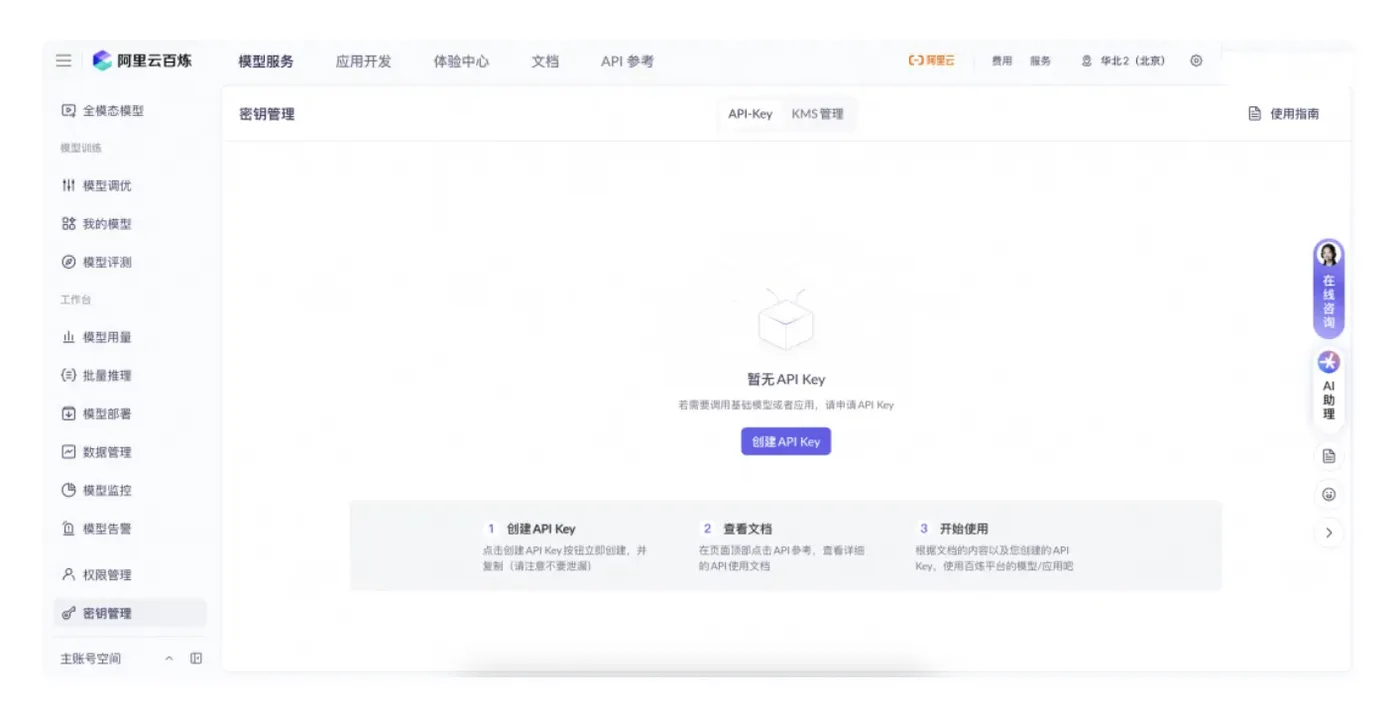
Task: Open the 应用开发 top menu
Action: pyautogui.click(x=364, y=61)
